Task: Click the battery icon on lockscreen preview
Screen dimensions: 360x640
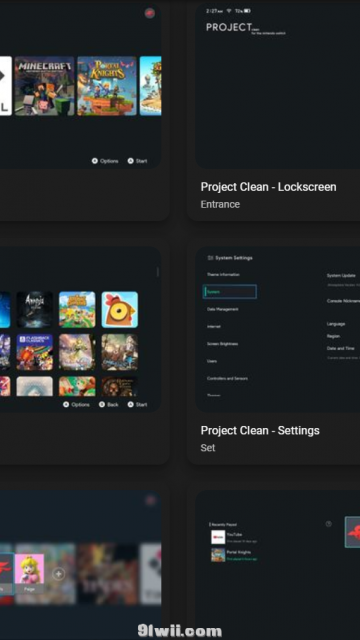Action: pyautogui.click(x=248, y=11)
